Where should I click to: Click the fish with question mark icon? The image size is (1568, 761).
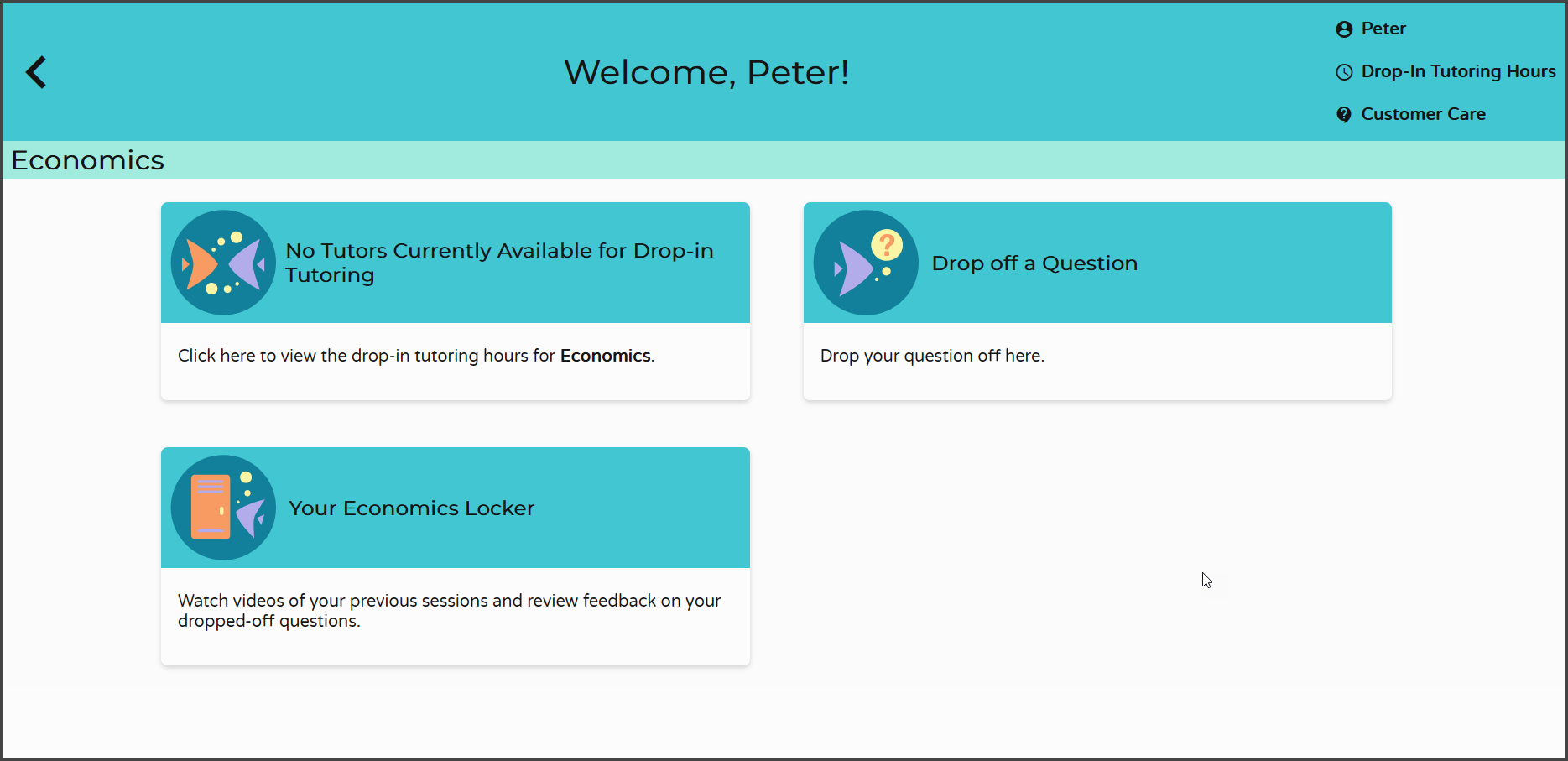[865, 262]
